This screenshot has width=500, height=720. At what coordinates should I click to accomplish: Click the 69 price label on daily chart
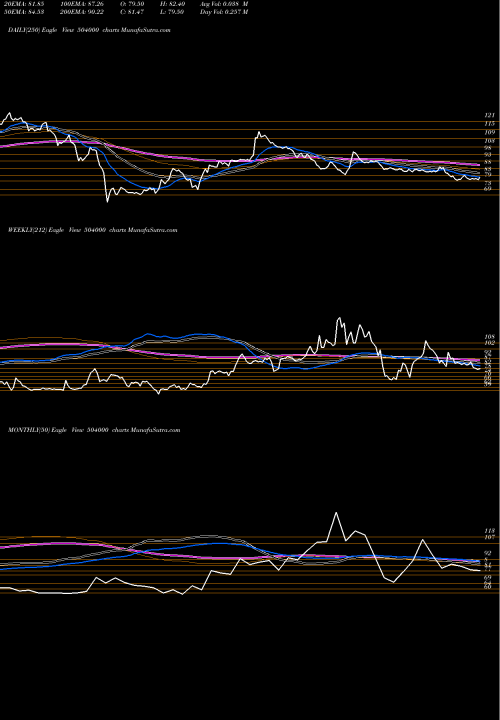[488, 188]
